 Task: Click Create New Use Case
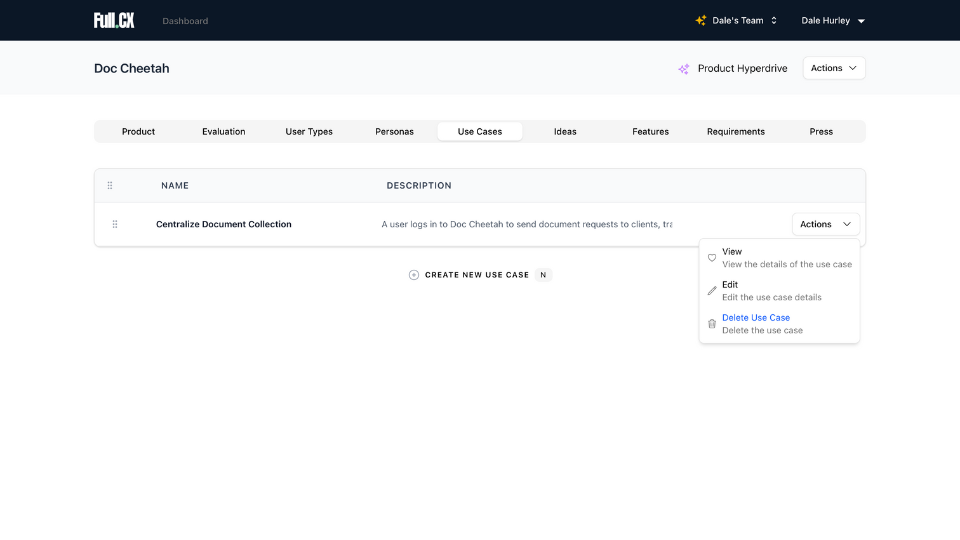coord(480,275)
